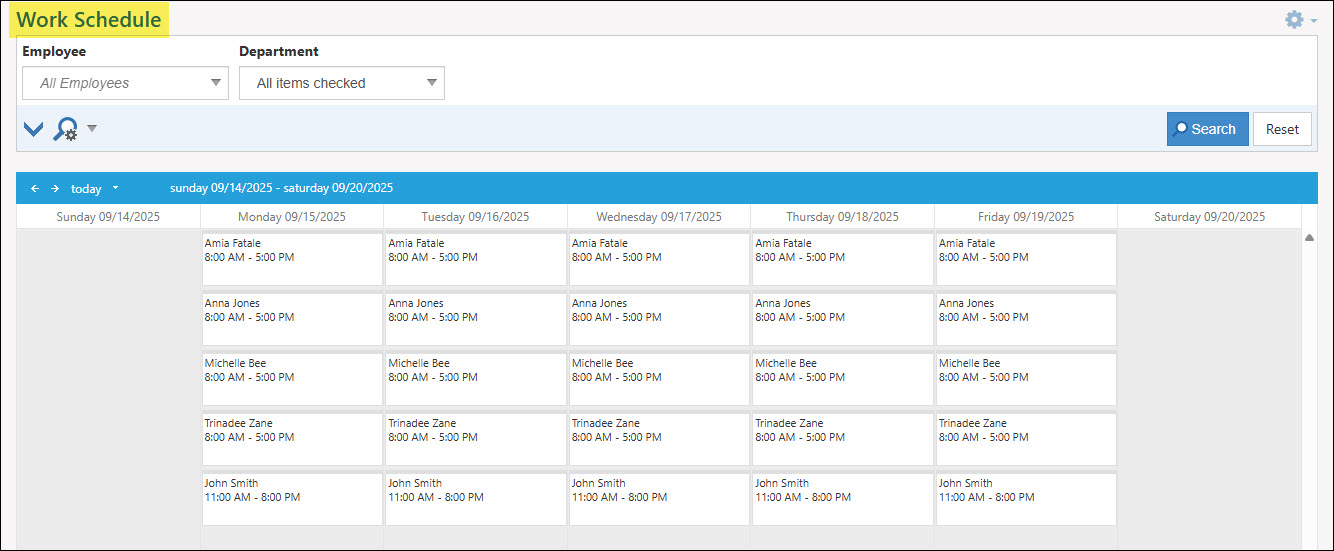
Task: Open the settings gear menu
Action: 1295,20
